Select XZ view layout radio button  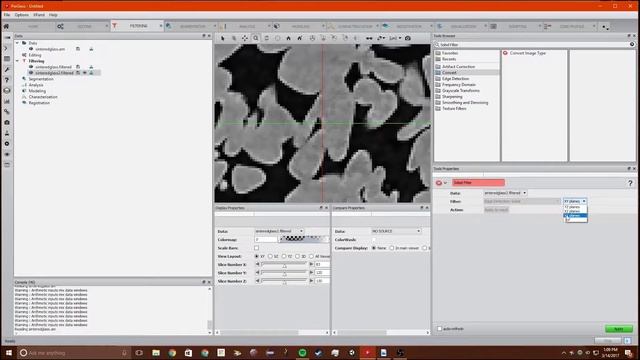click(270, 256)
